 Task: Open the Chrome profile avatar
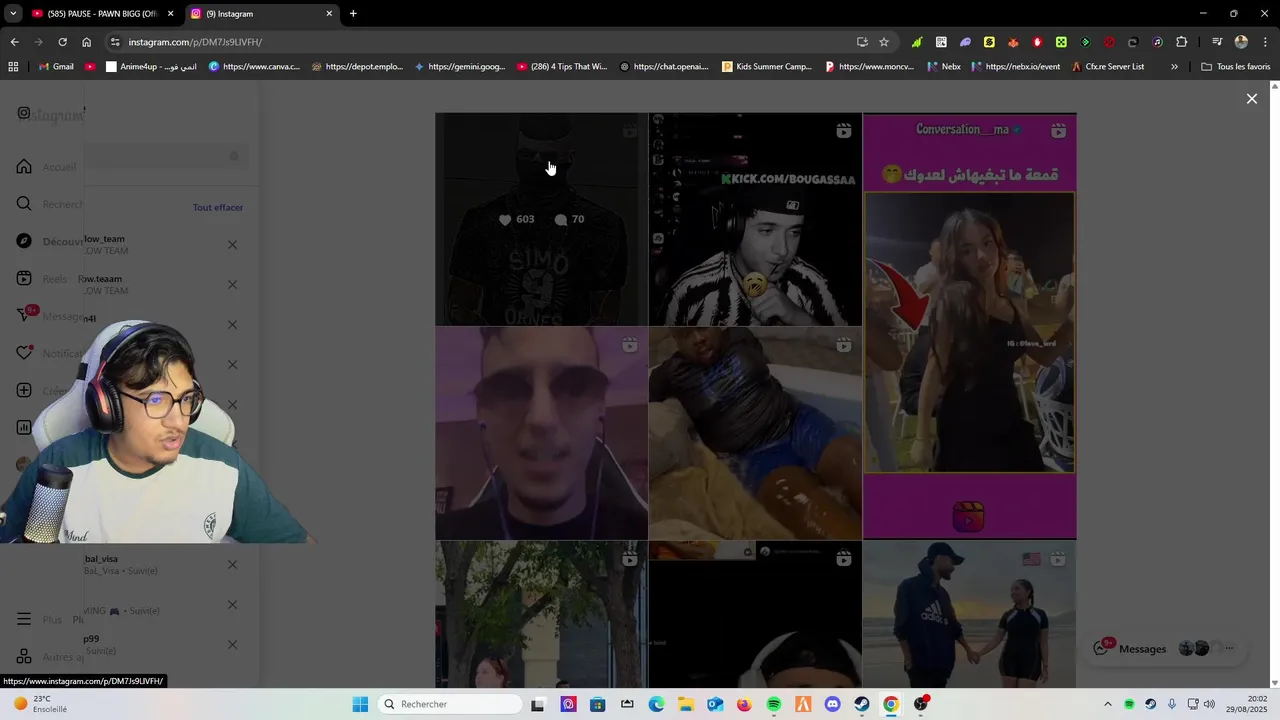pos(1241,42)
